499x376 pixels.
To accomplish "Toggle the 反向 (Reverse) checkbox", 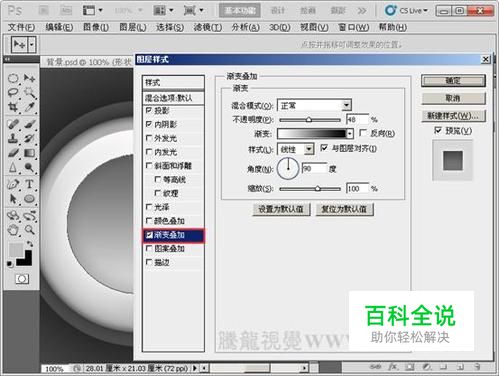I will 363,133.
